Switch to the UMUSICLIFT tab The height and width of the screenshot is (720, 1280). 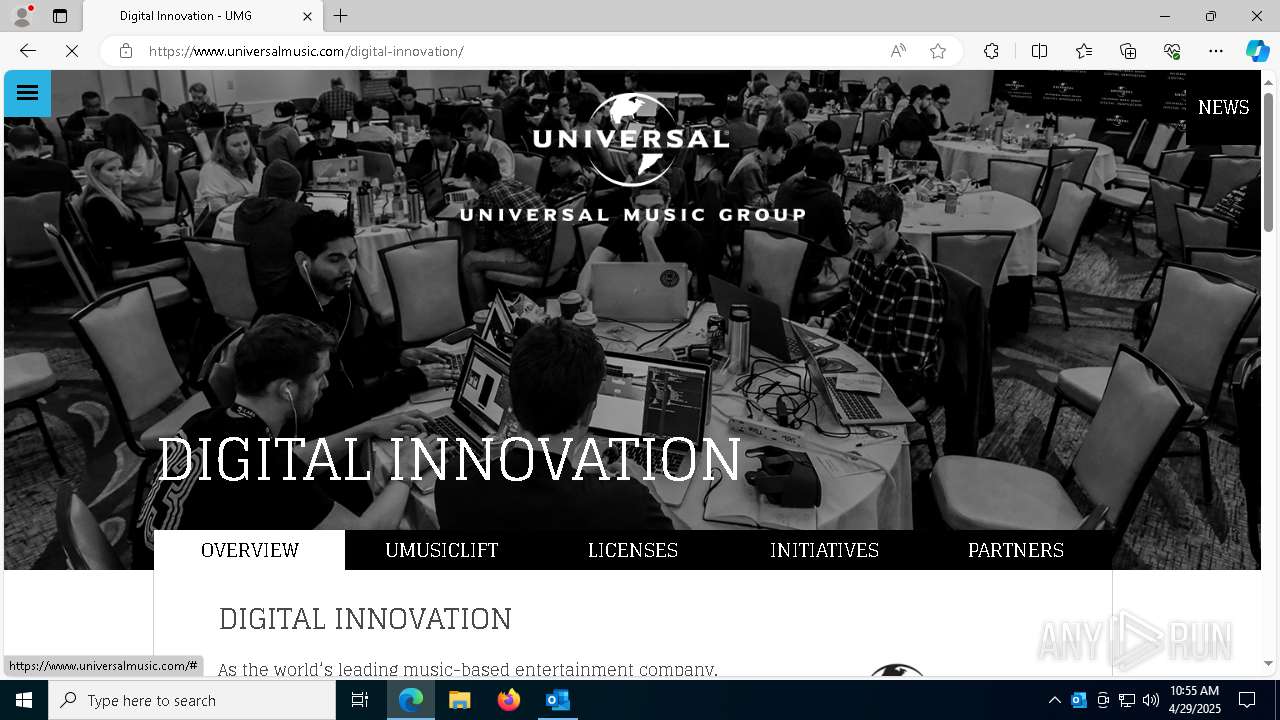coord(441,550)
